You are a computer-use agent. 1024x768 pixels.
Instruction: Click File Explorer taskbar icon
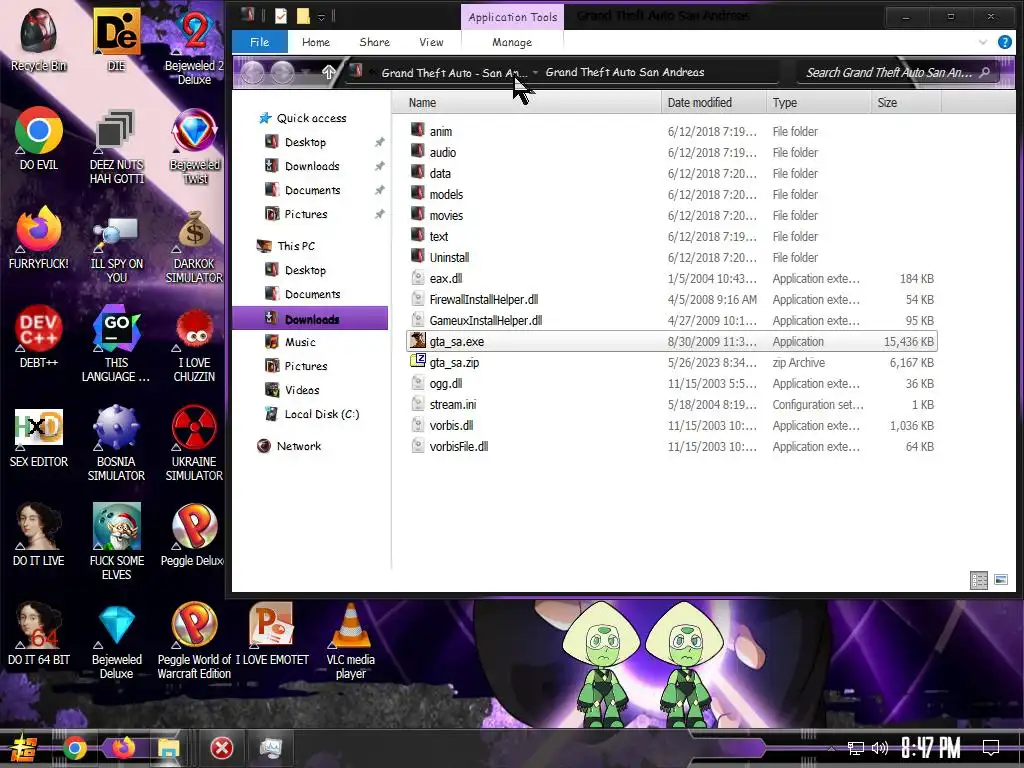[x=168, y=748]
